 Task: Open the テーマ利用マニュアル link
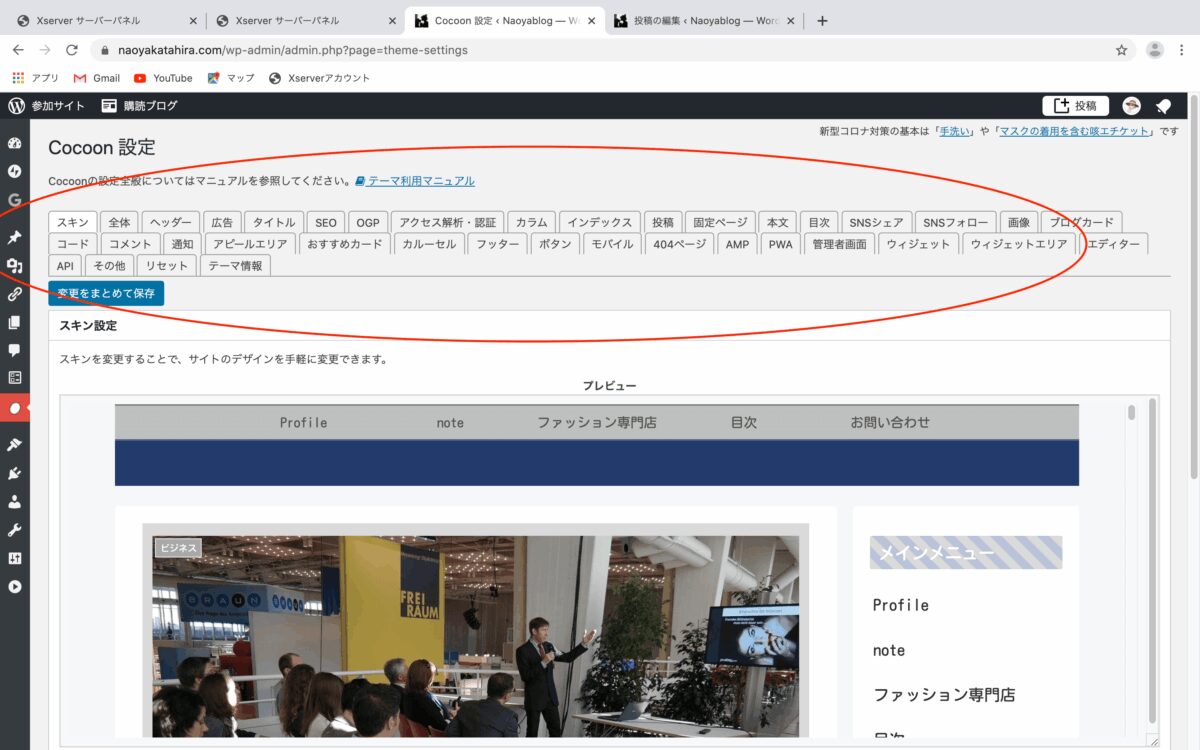pyautogui.click(x=415, y=181)
